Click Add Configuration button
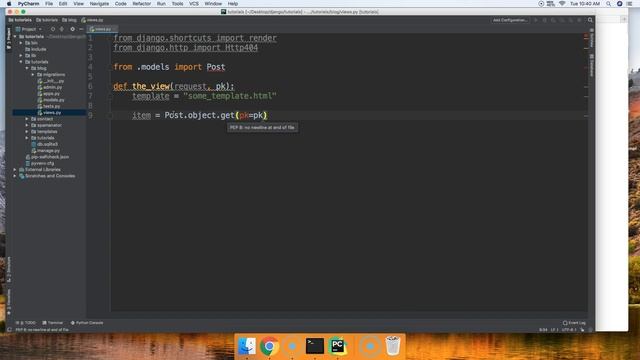Image resolution: width=640 pixels, height=360 pixels. coord(510,20)
